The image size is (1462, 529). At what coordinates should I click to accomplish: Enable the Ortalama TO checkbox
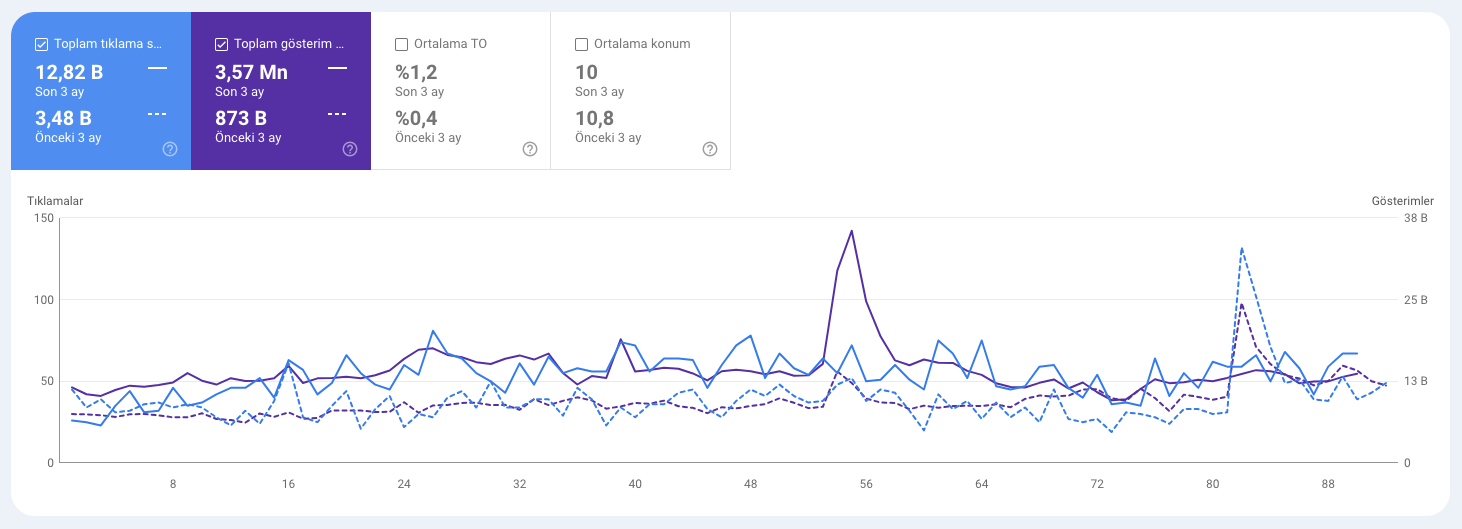click(401, 44)
